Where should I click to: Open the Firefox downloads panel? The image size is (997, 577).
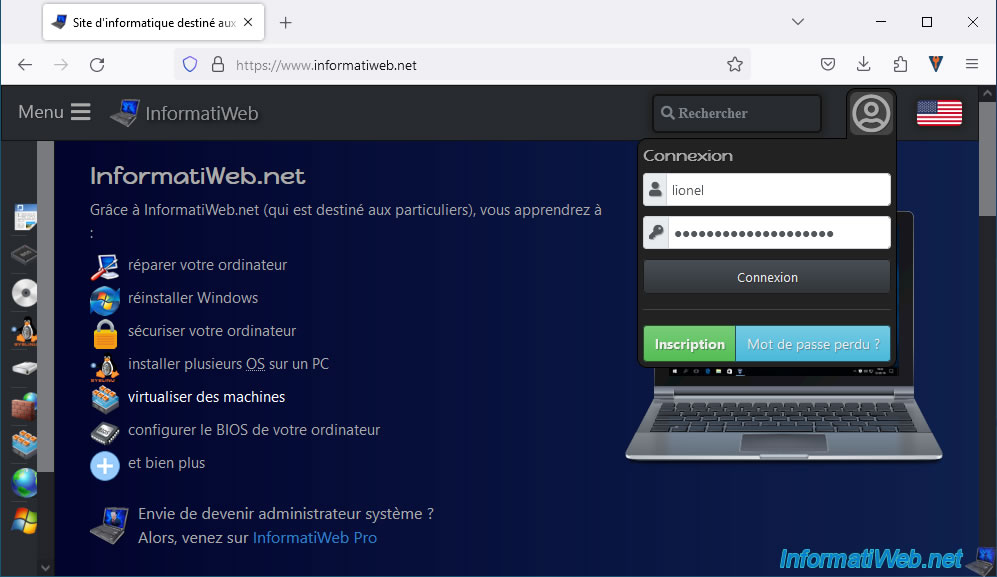tap(863, 64)
